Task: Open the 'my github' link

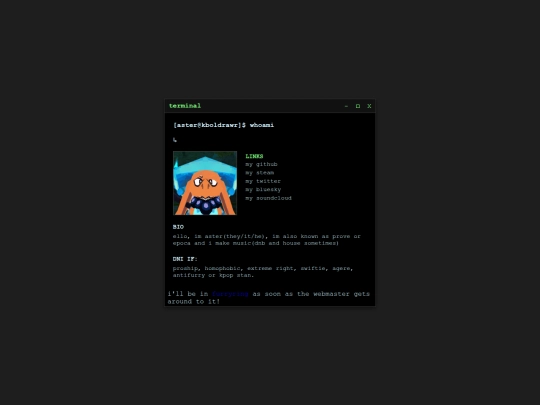Action: click(x=261, y=164)
